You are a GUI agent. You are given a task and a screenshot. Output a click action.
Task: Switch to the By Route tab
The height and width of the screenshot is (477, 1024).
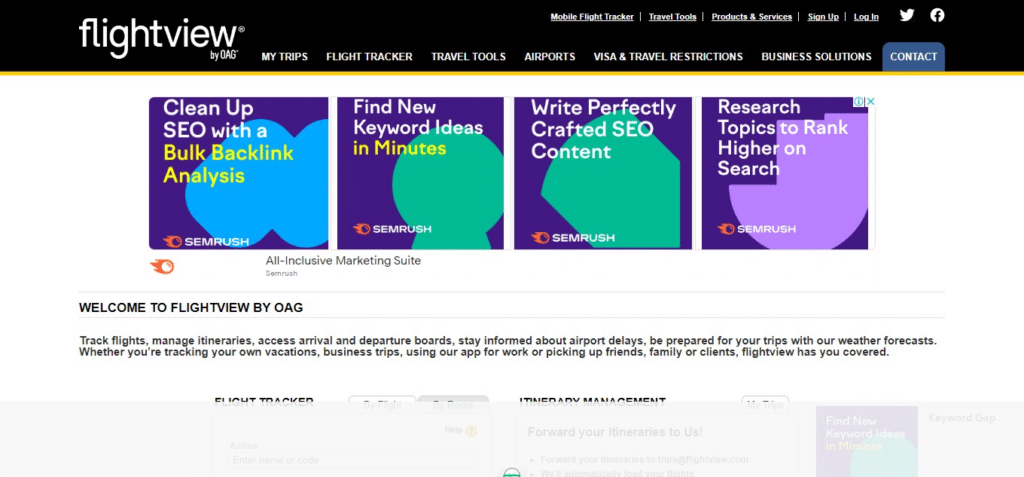[453, 404]
